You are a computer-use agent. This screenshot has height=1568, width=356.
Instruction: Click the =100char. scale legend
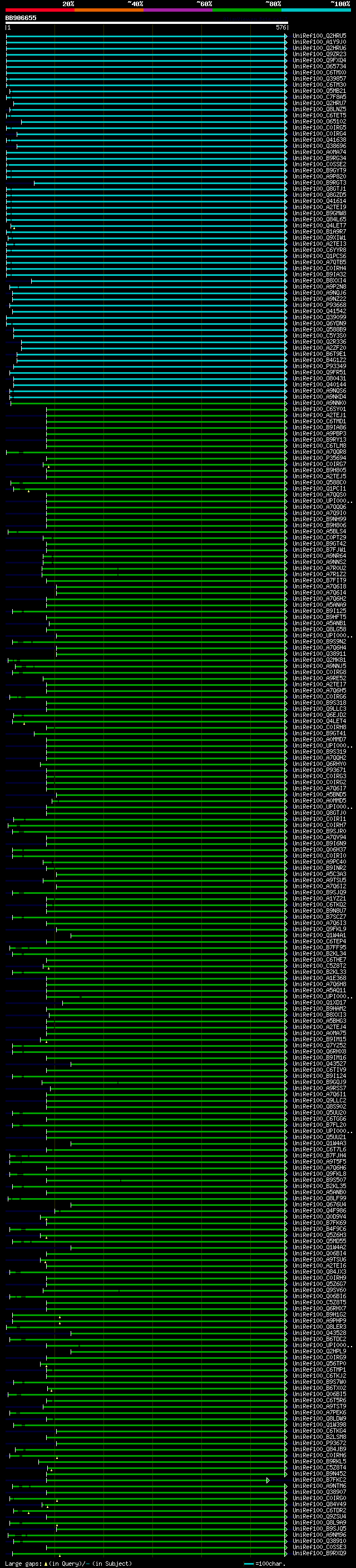click(x=264, y=1563)
